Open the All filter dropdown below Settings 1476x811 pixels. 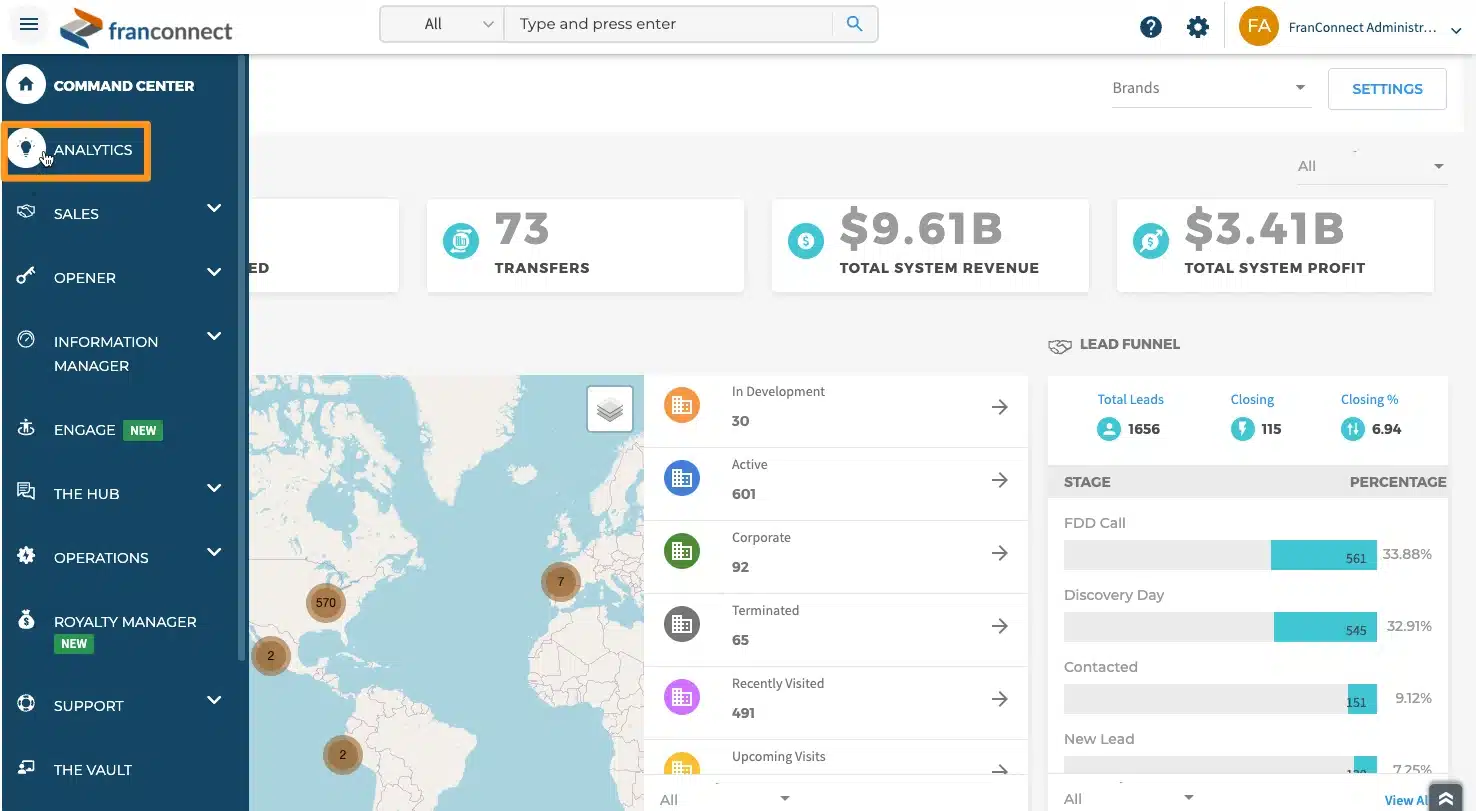[1372, 166]
